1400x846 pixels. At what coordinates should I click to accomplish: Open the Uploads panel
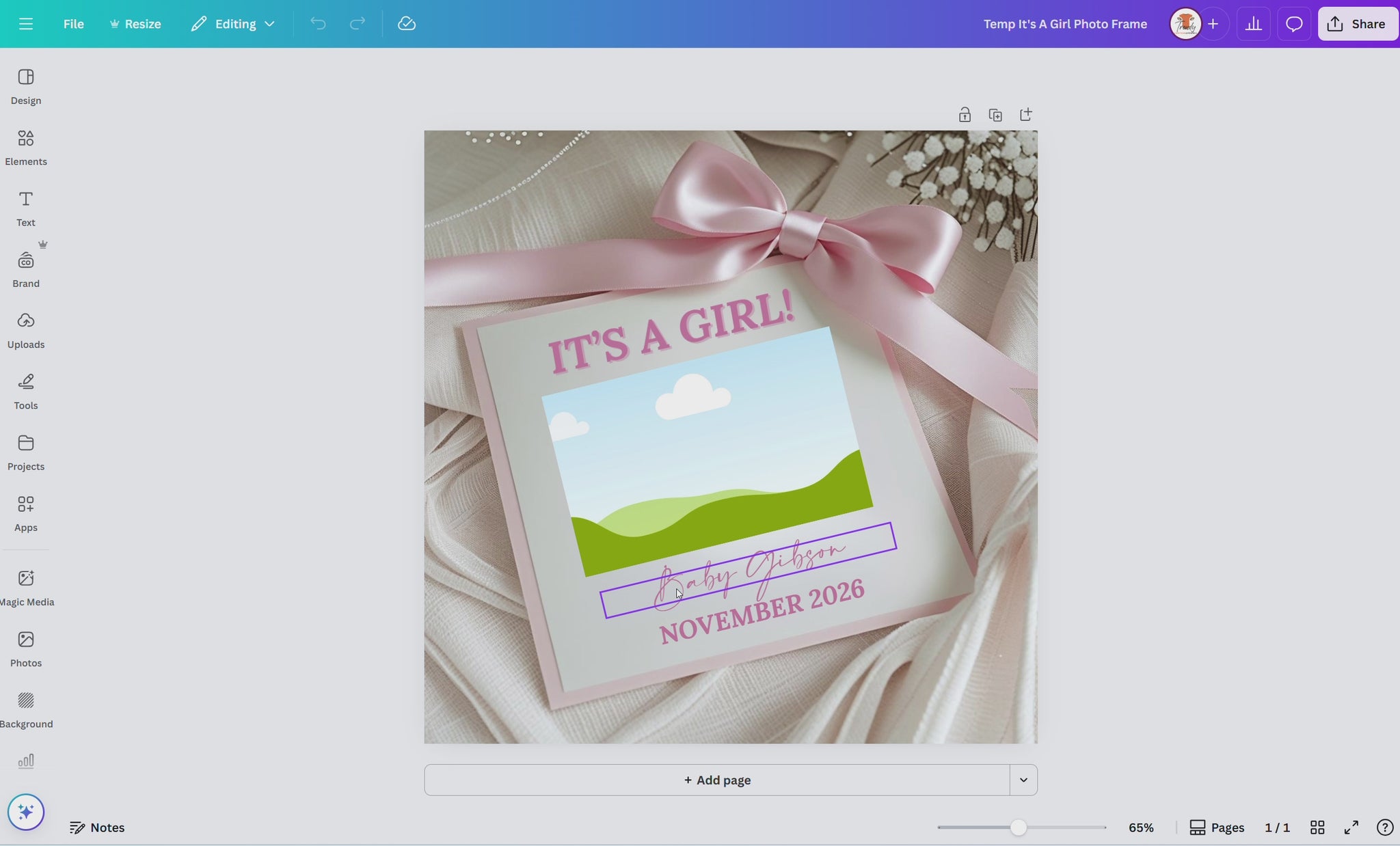(x=26, y=330)
